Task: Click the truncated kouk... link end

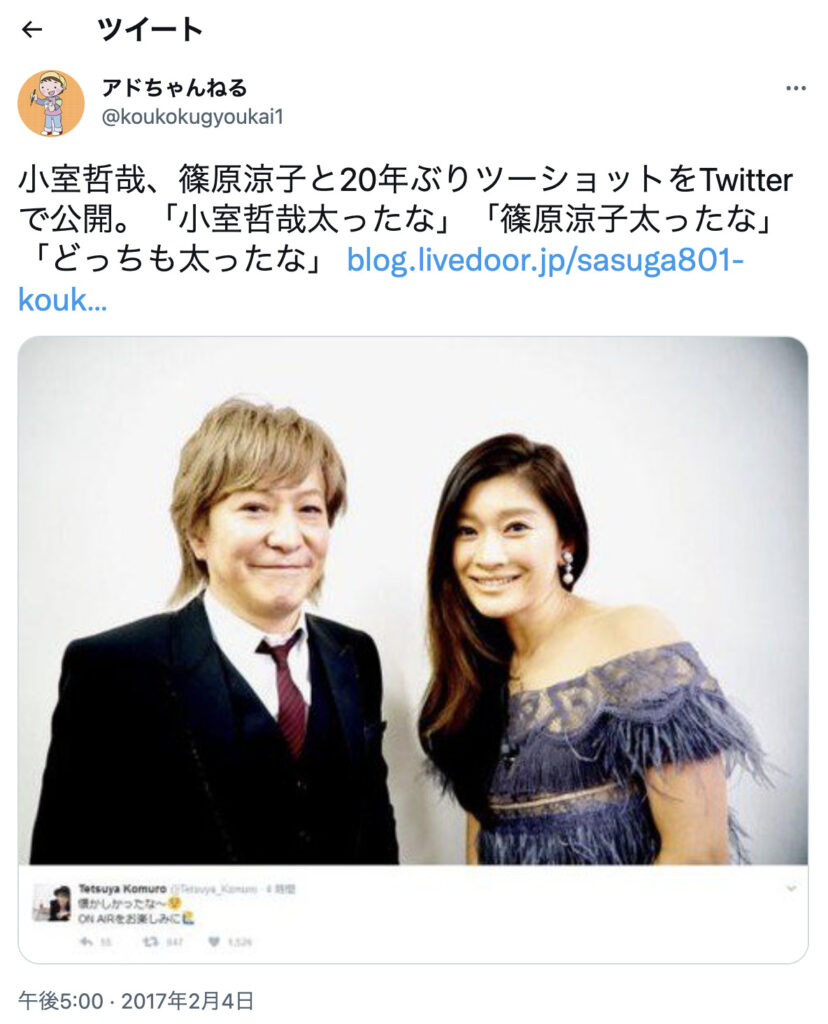Action: pyautogui.click(x=62, y=300)
